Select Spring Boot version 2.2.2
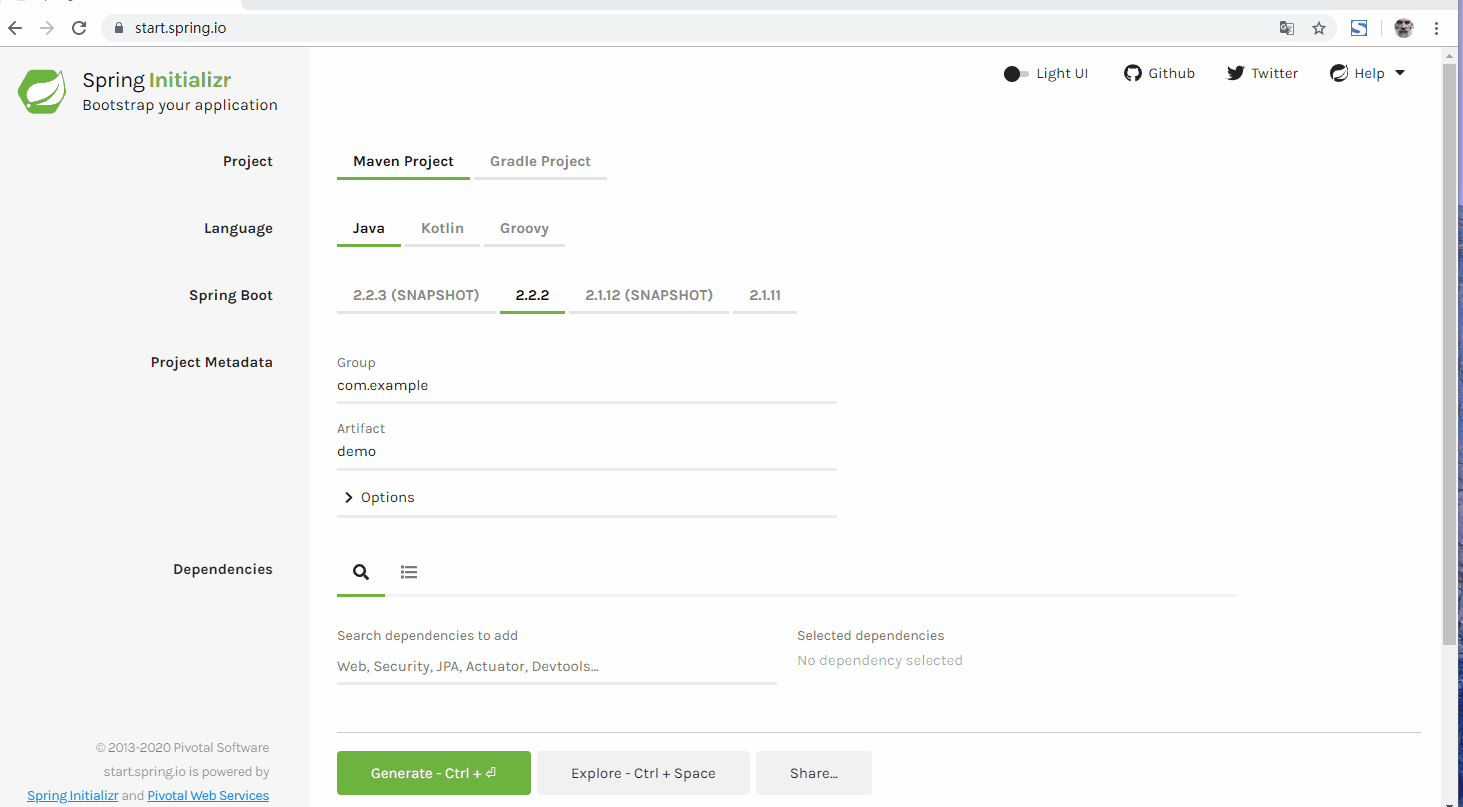The width and height of the screenshot is (1463, 807). tap(532, 296)
